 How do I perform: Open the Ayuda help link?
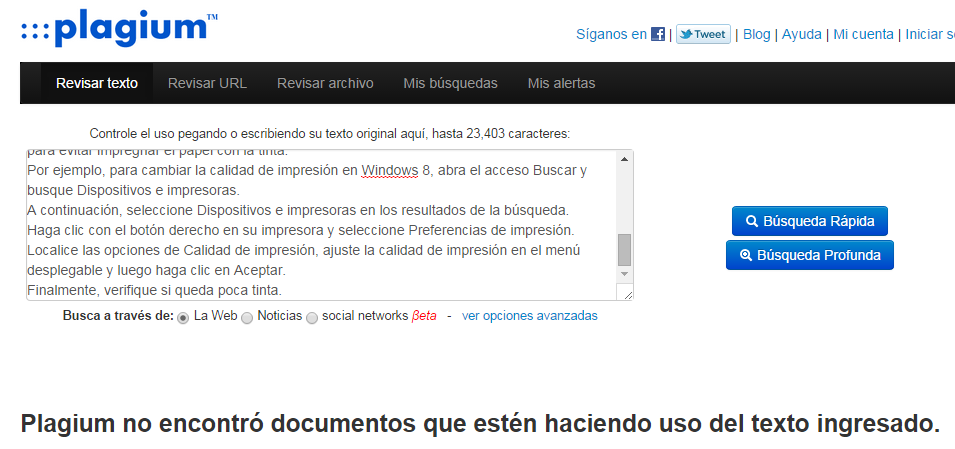802,34
